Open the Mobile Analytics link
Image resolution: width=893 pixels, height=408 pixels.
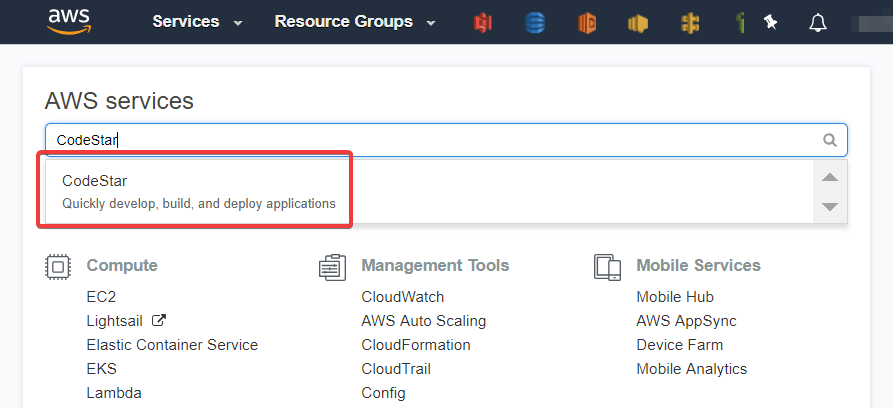(691, 369)
